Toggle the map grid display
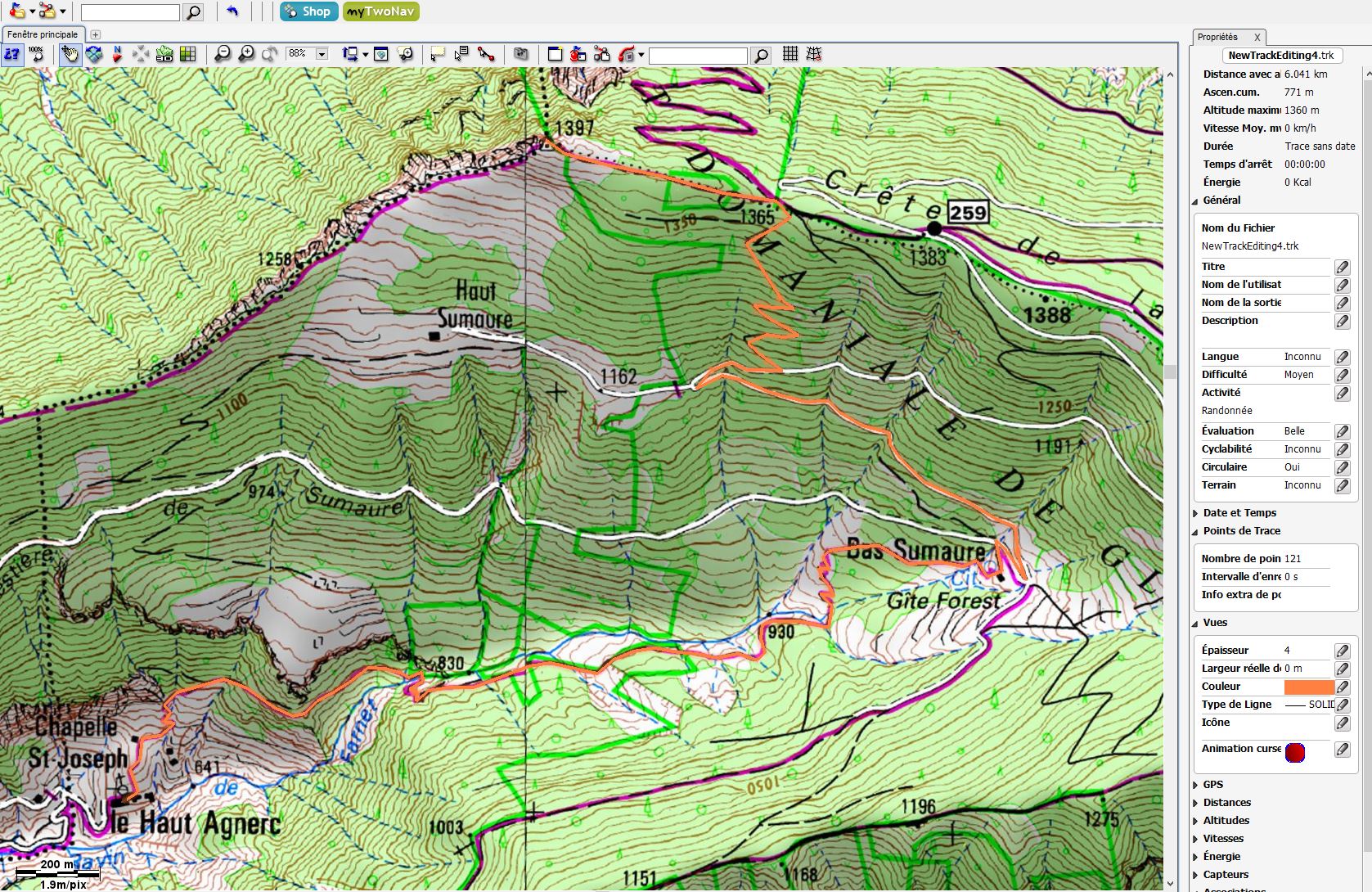This screenshot has height=892, width=1372. pyautogui.click(x=789, y=54)
